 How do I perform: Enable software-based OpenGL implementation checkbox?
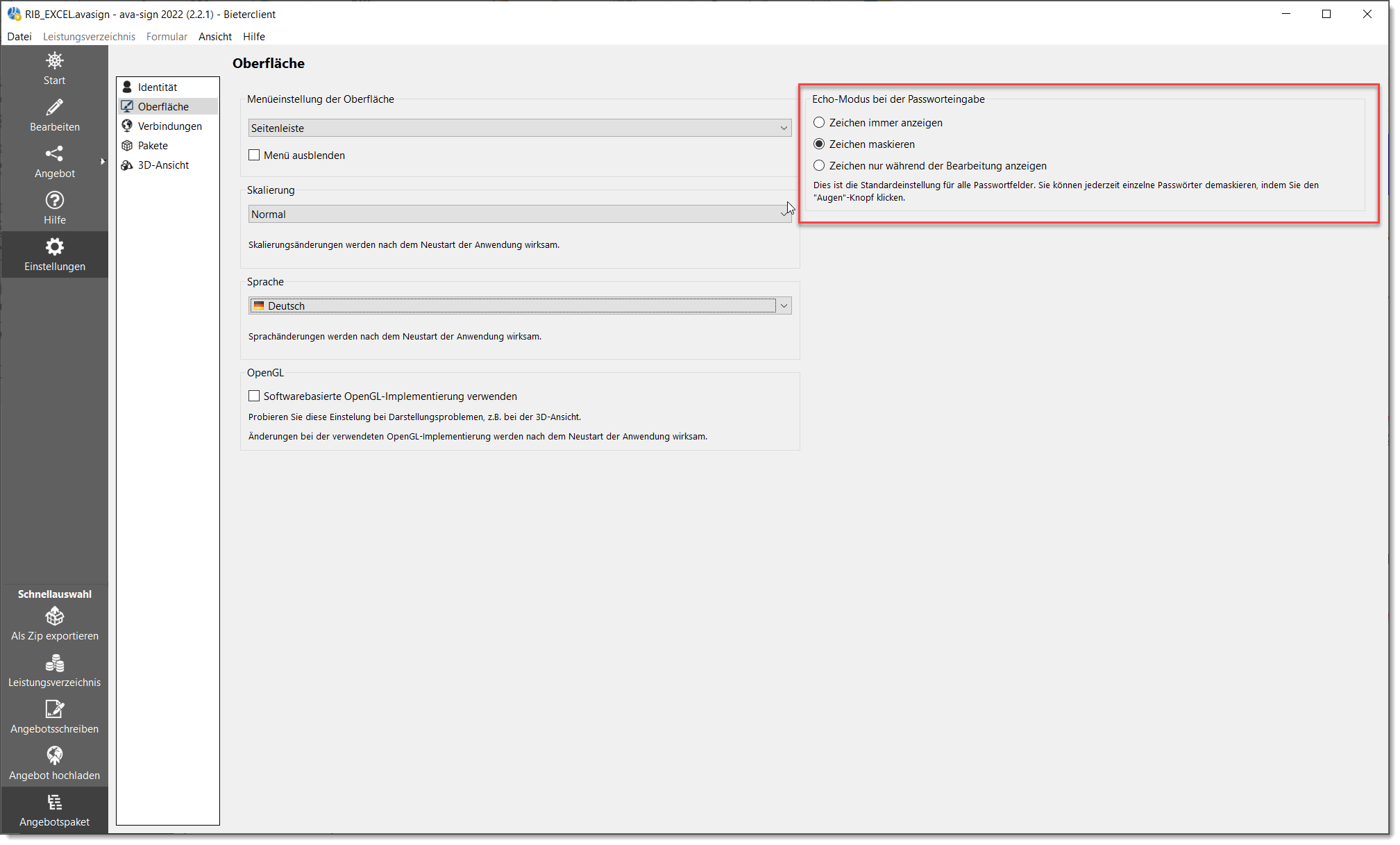click(254, 396)
